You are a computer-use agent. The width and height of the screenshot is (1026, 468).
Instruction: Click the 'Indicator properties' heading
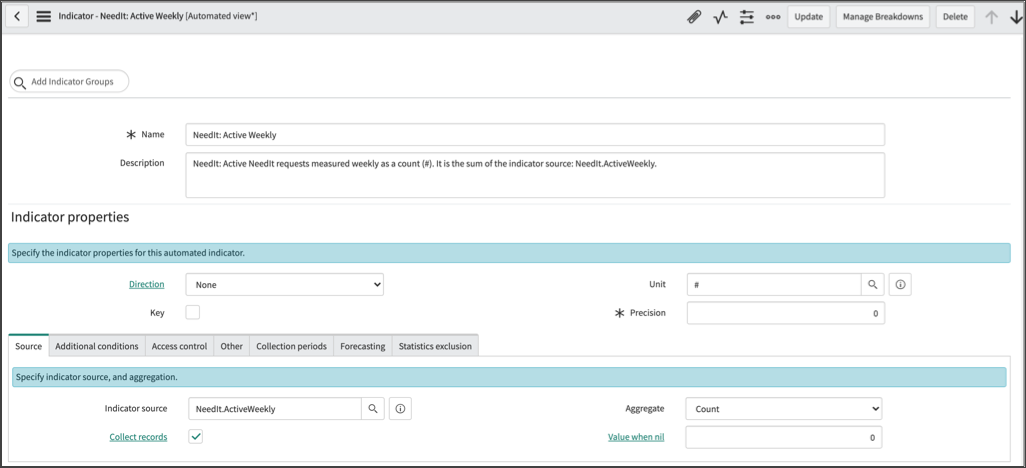[x=70, y=217]
